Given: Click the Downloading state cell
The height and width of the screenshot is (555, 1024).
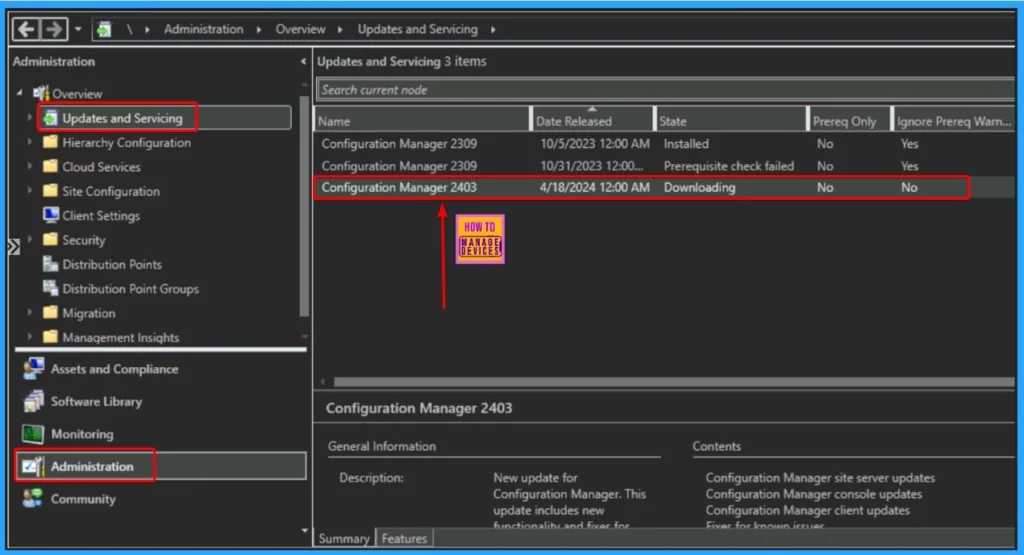Looking at the screenshot, I should (x=699, y=187).
